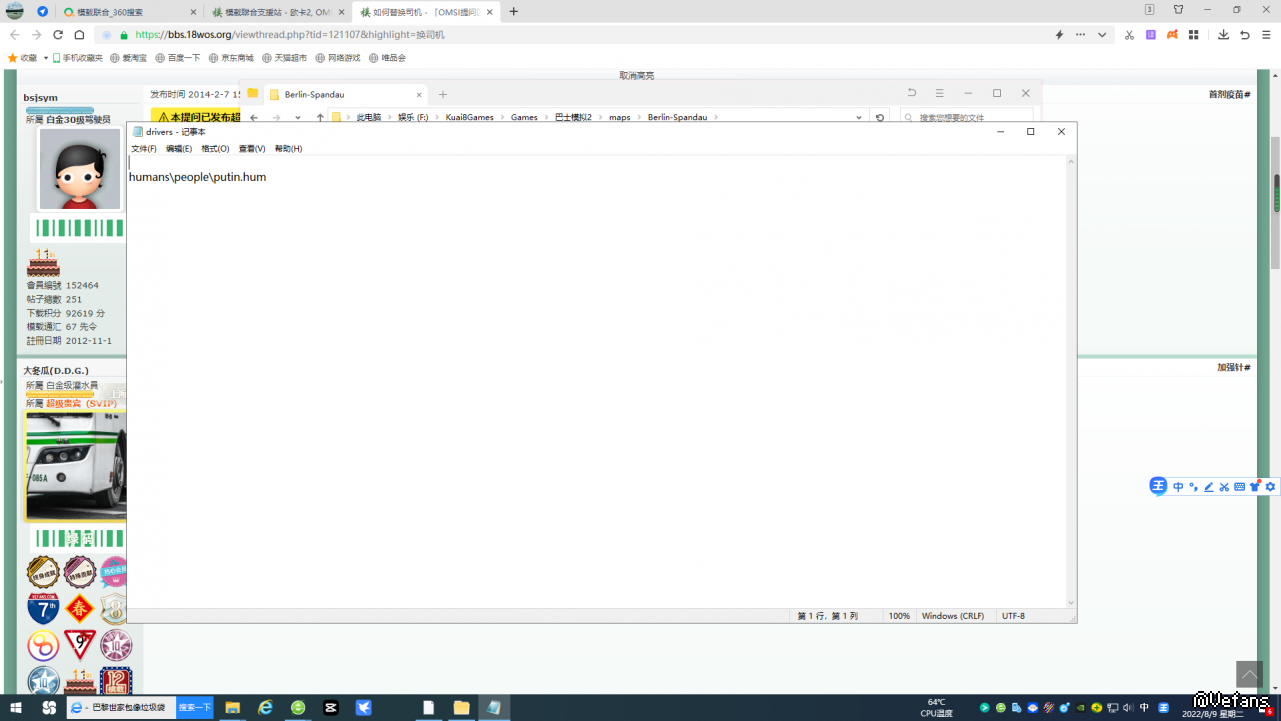
Task: Open the CapCut taskbar icon
Action: 331,708
